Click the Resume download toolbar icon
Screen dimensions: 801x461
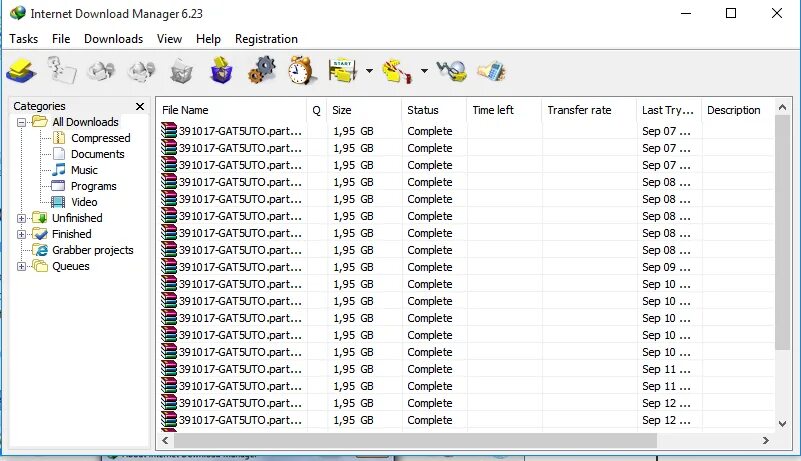click(61, 71)
